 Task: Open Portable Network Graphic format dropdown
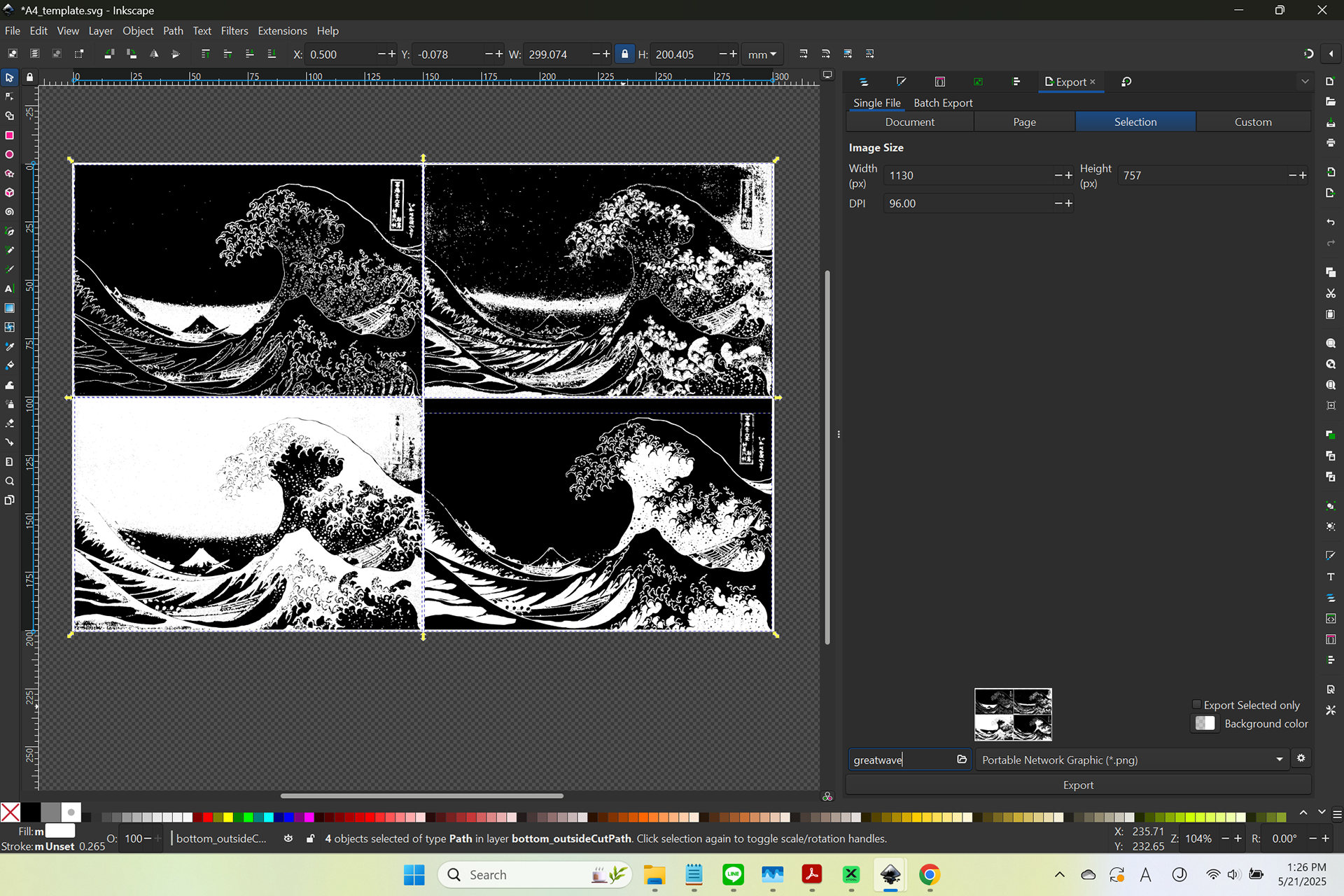tap(1131, 759)
